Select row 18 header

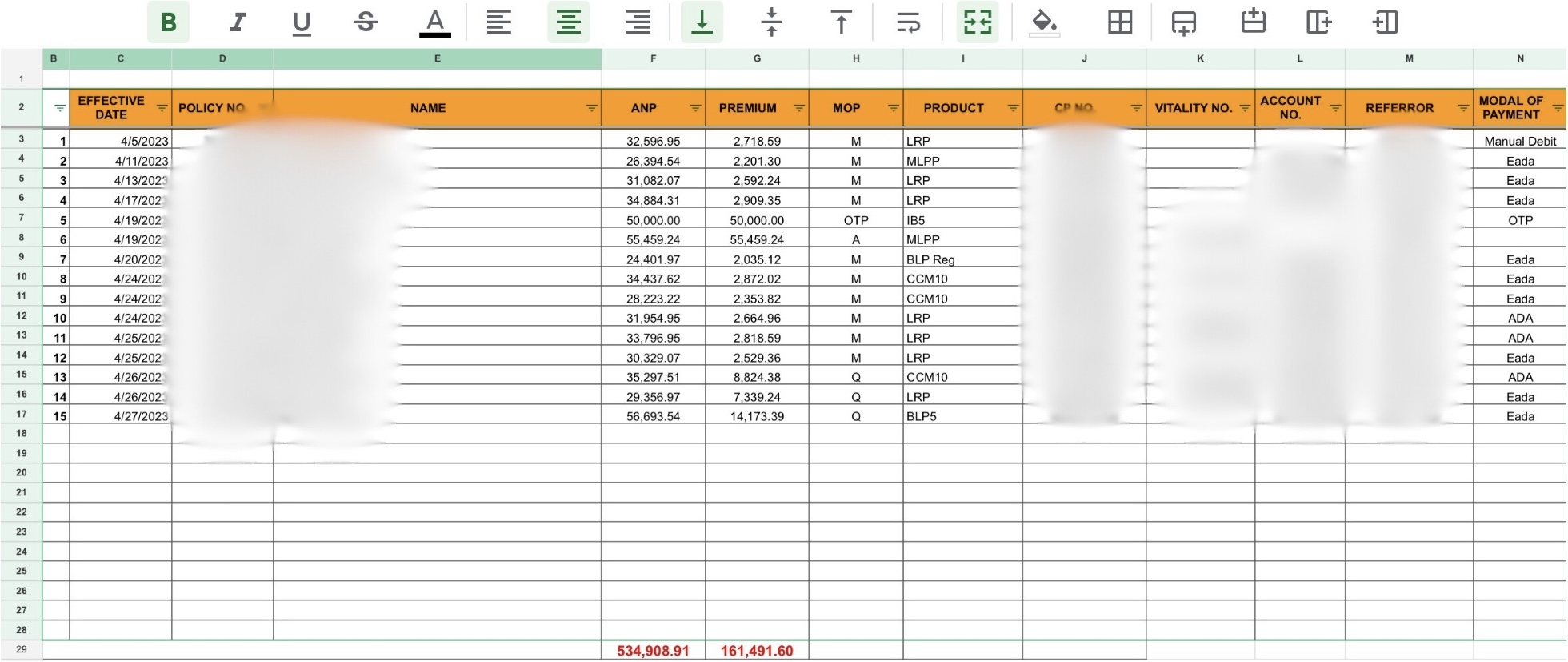pos(22,433)
